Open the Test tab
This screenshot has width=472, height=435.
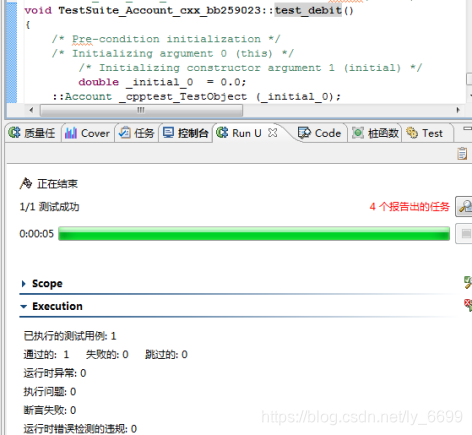(425, 133)
